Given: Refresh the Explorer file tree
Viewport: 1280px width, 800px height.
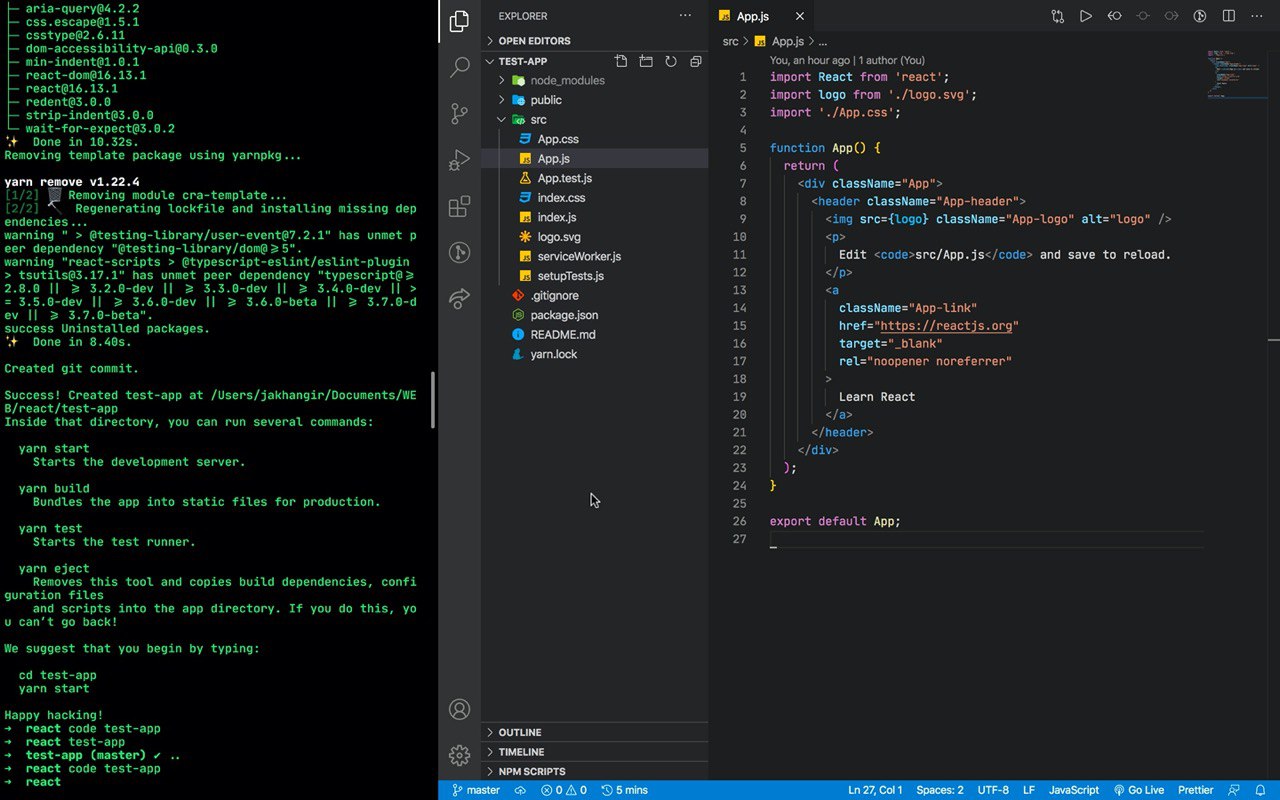Looking at the screenshot, I should point(670,61).
